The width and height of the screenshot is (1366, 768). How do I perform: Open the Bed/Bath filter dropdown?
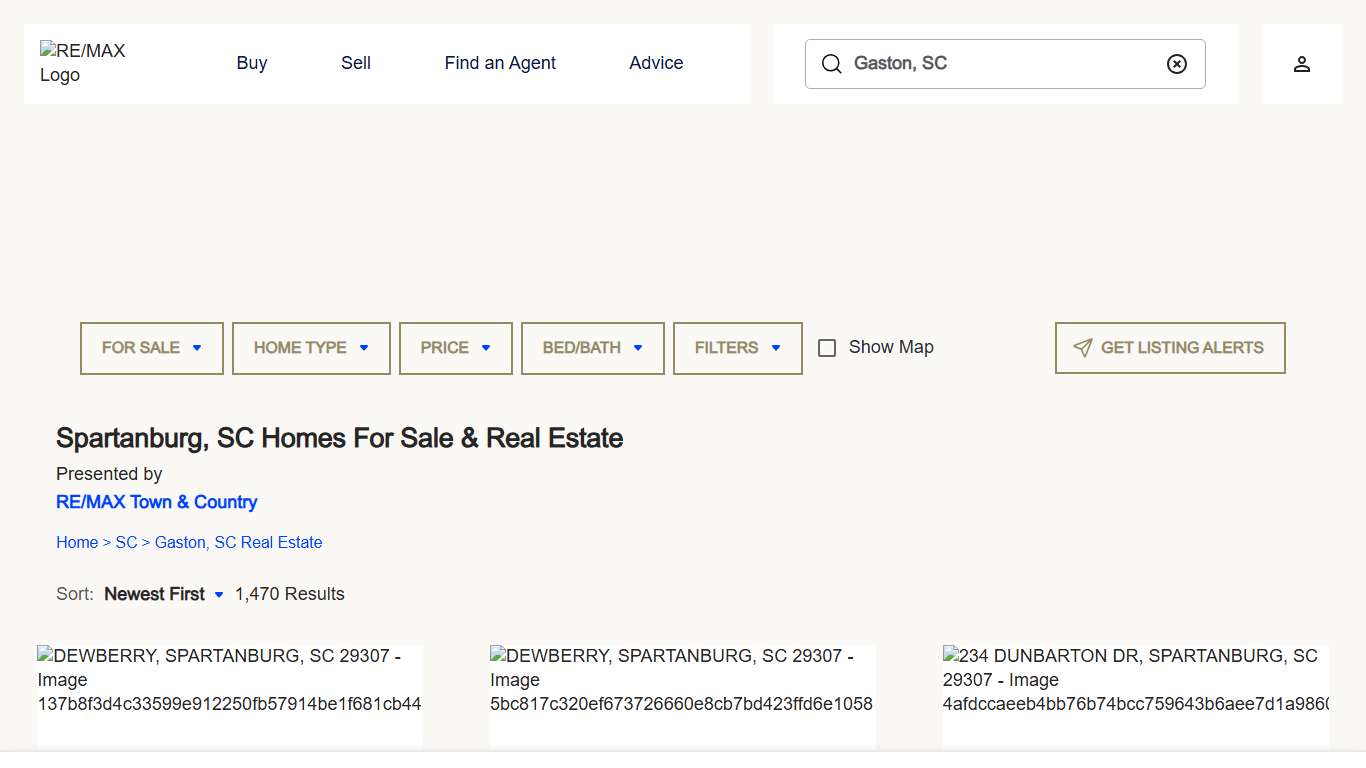[x=593, y=348]
